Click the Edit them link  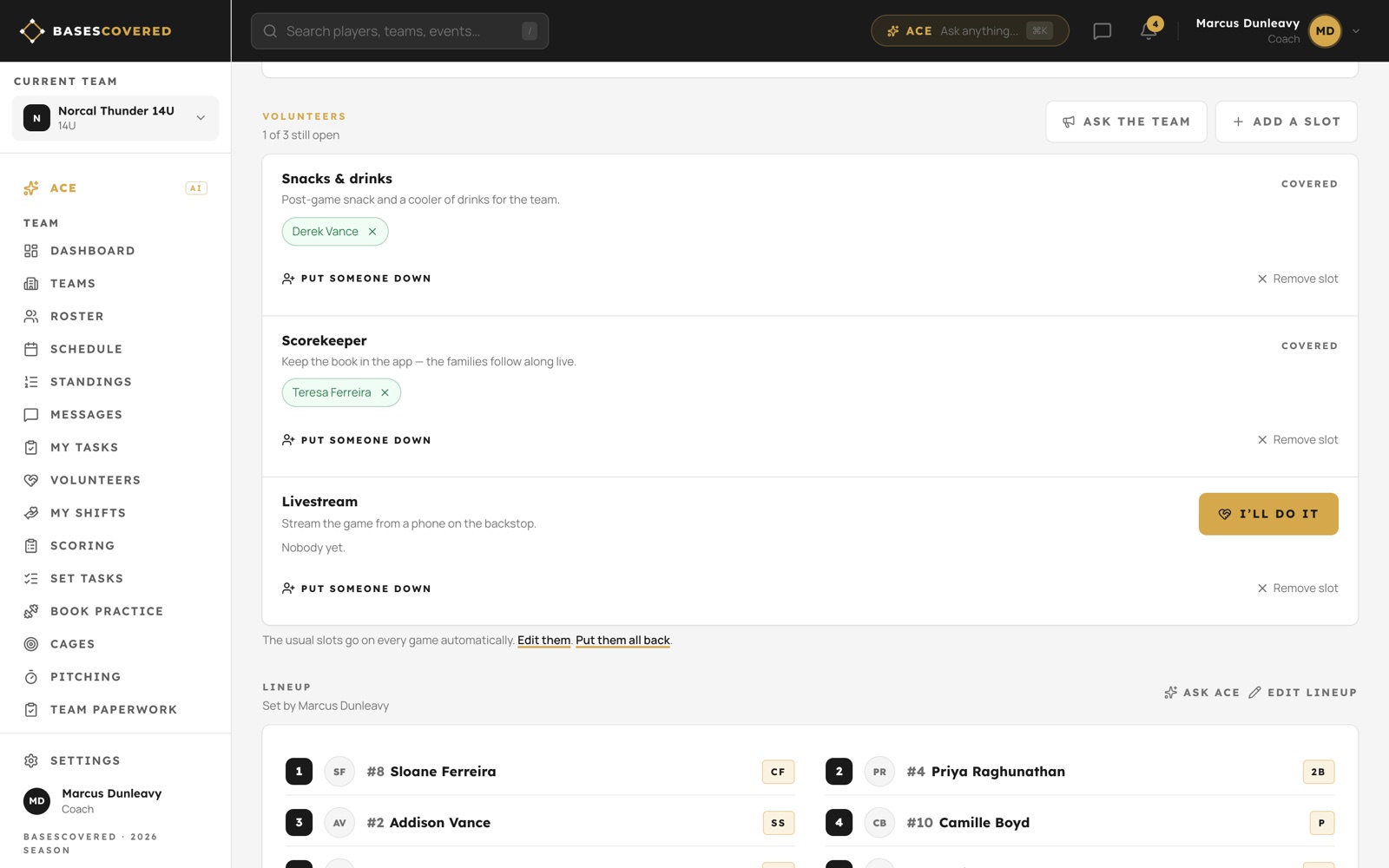pos(544,641)
